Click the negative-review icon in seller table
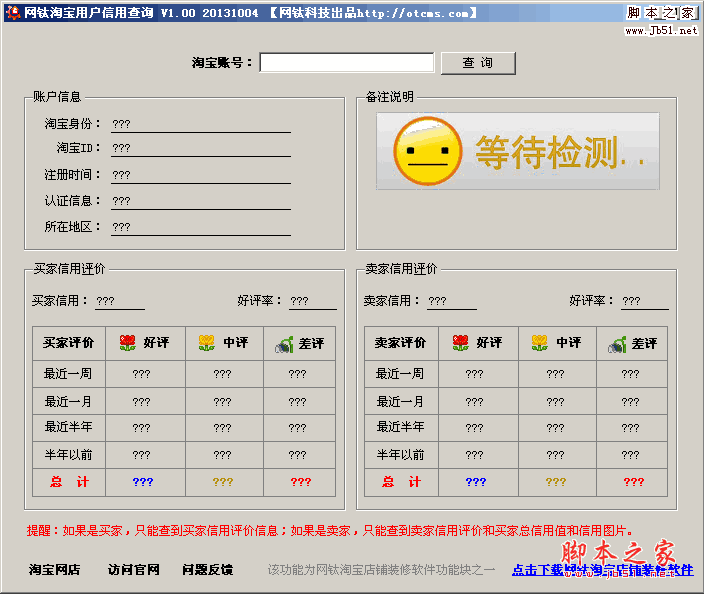 click(617, 344)
